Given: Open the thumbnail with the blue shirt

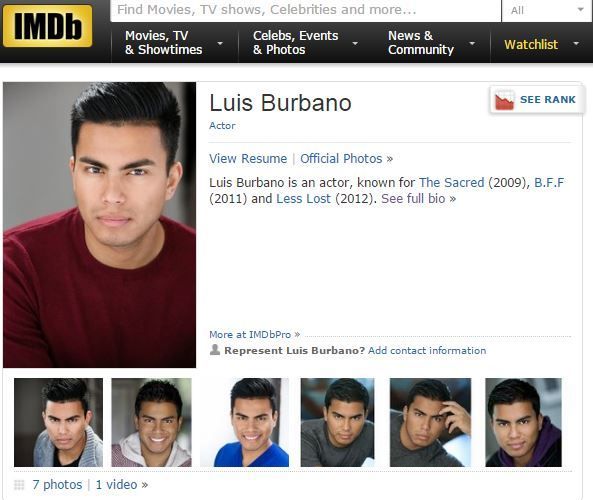Looking at the screenshot, I should pyautogui.click(x=244, y=422).
